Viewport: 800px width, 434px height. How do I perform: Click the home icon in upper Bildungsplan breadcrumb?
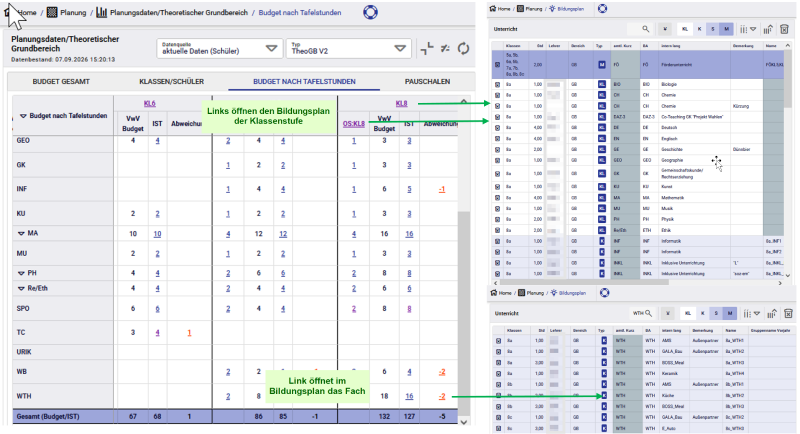tap(493, 9)
